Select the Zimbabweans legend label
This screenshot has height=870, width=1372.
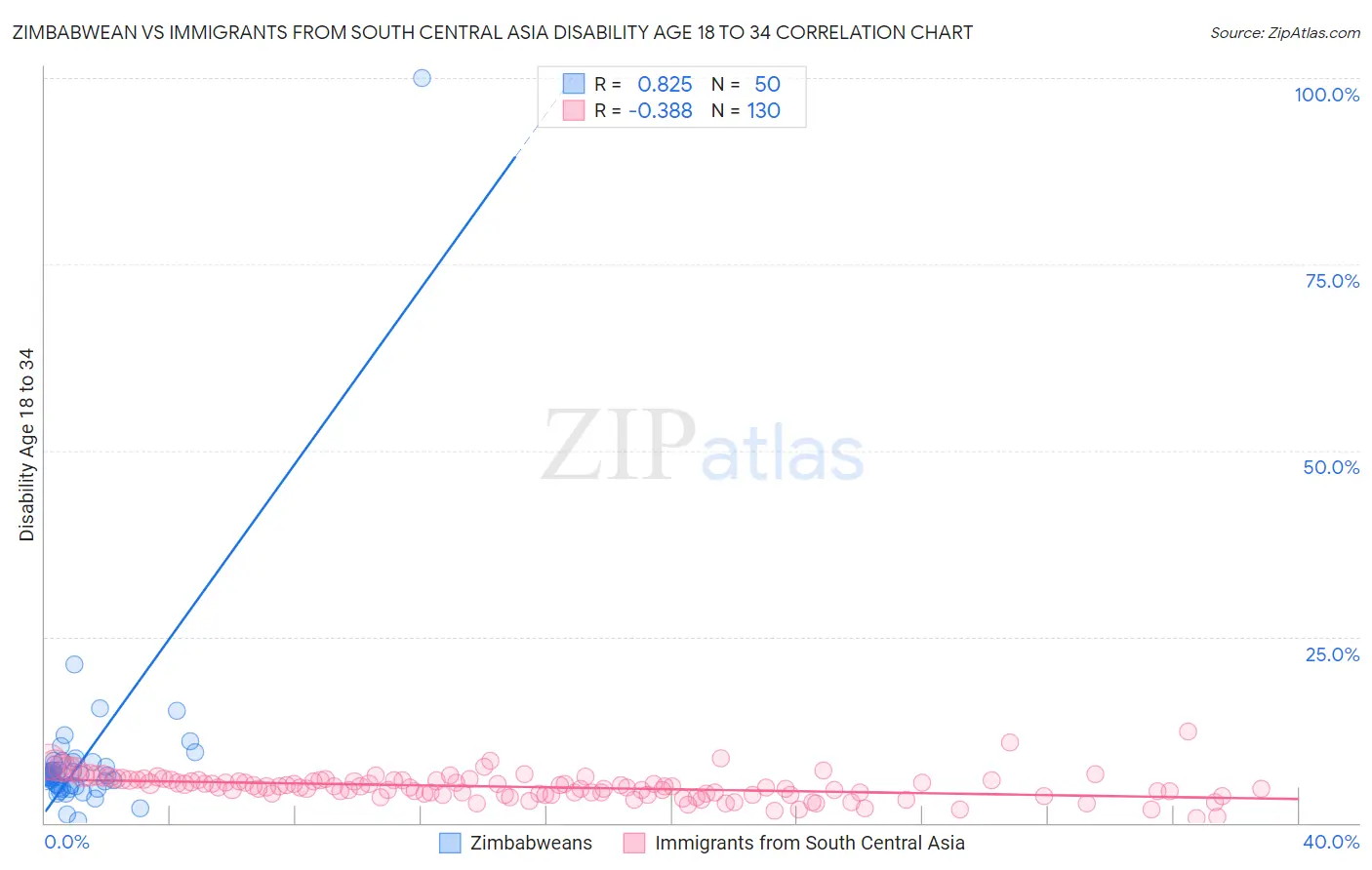click(531, 843)
